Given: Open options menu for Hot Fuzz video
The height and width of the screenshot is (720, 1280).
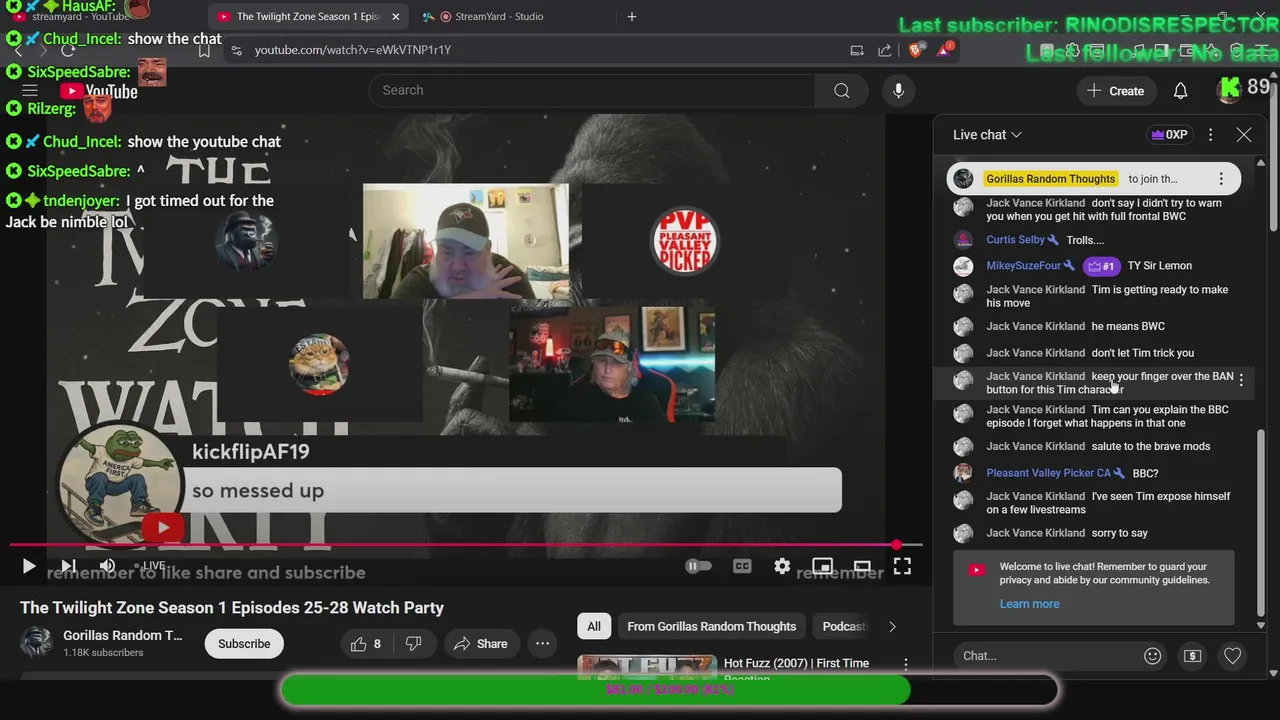Looking at the screenshot, I should pos(906,664).
